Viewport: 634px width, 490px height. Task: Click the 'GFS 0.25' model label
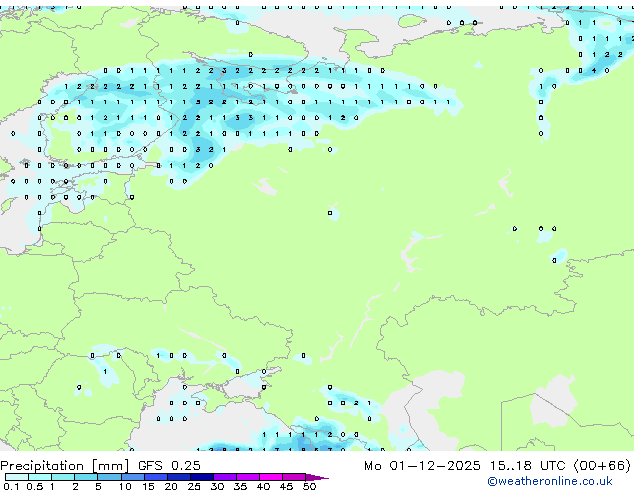[169, 466]
